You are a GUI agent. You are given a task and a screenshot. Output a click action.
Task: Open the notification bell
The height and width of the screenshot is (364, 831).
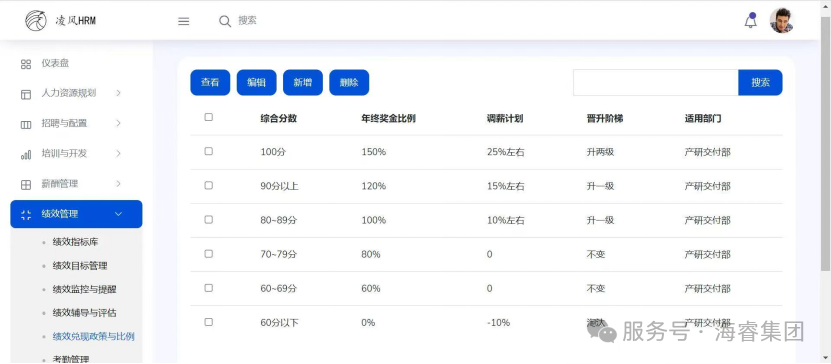[x=750, y=21]
